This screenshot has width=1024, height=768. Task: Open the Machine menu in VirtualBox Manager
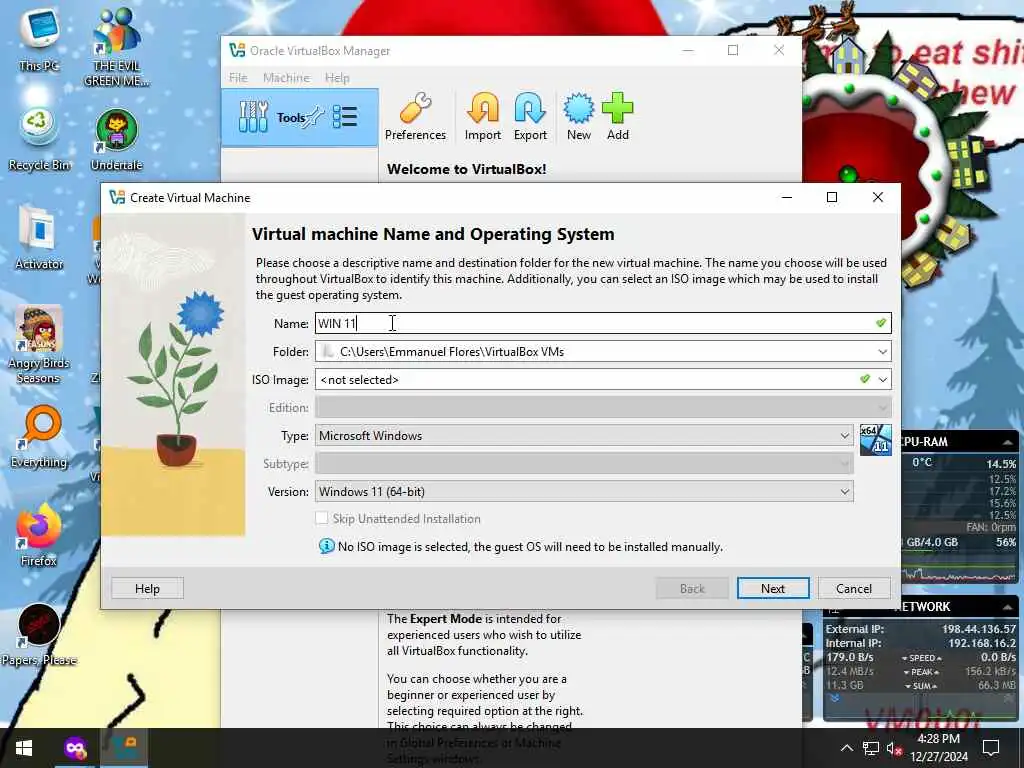(x=286, y=78)
